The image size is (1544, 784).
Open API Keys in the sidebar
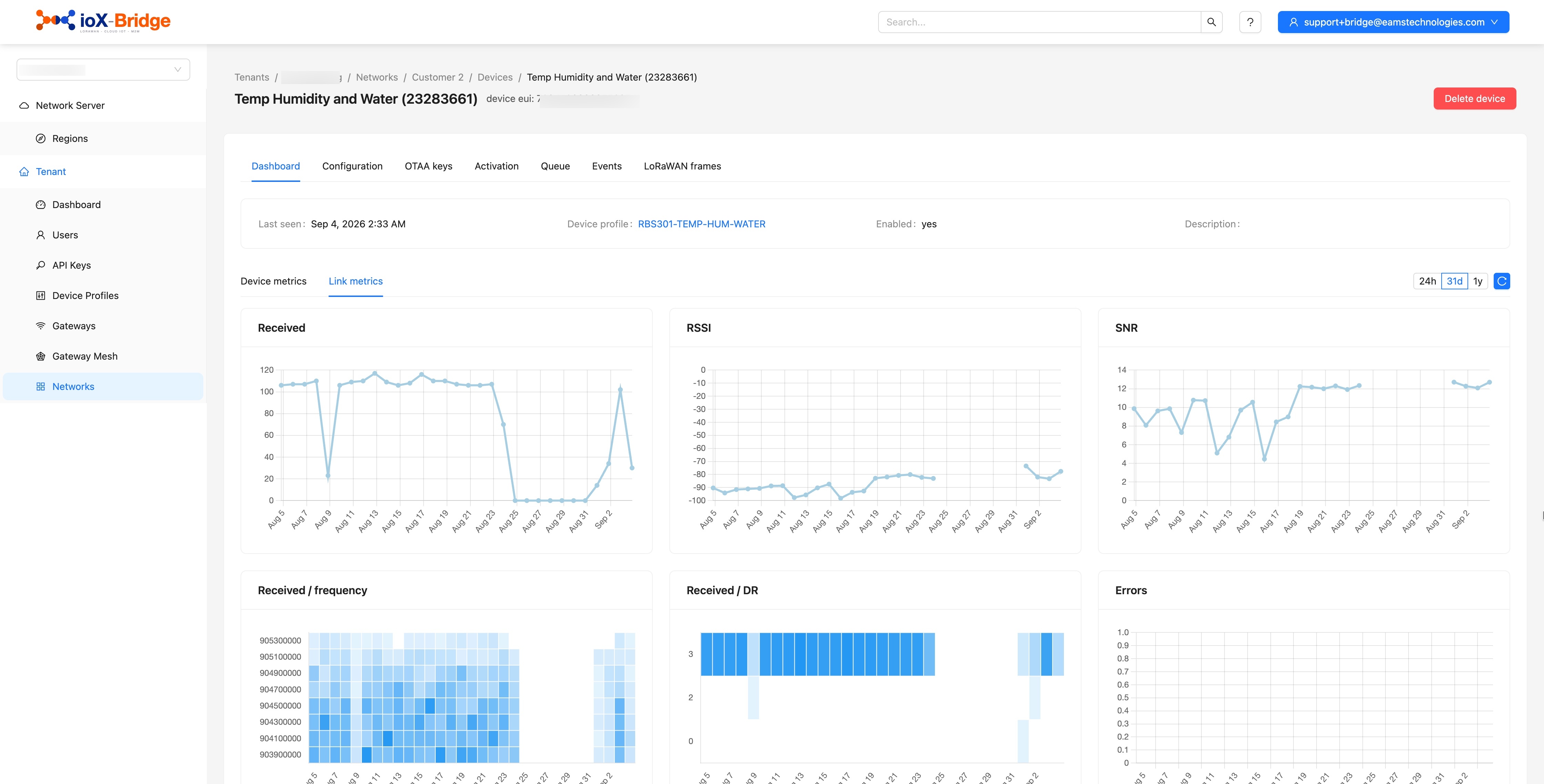click(x=103, y=265)
